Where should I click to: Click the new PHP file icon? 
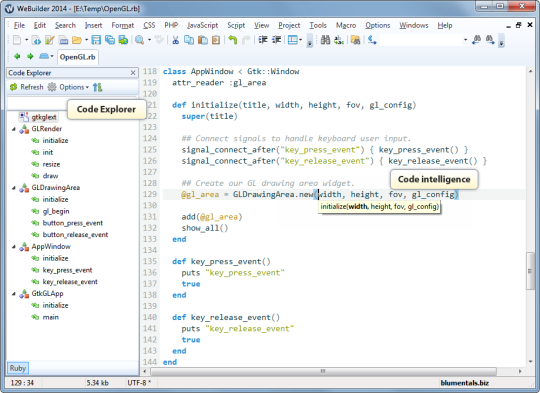point(64,40)
